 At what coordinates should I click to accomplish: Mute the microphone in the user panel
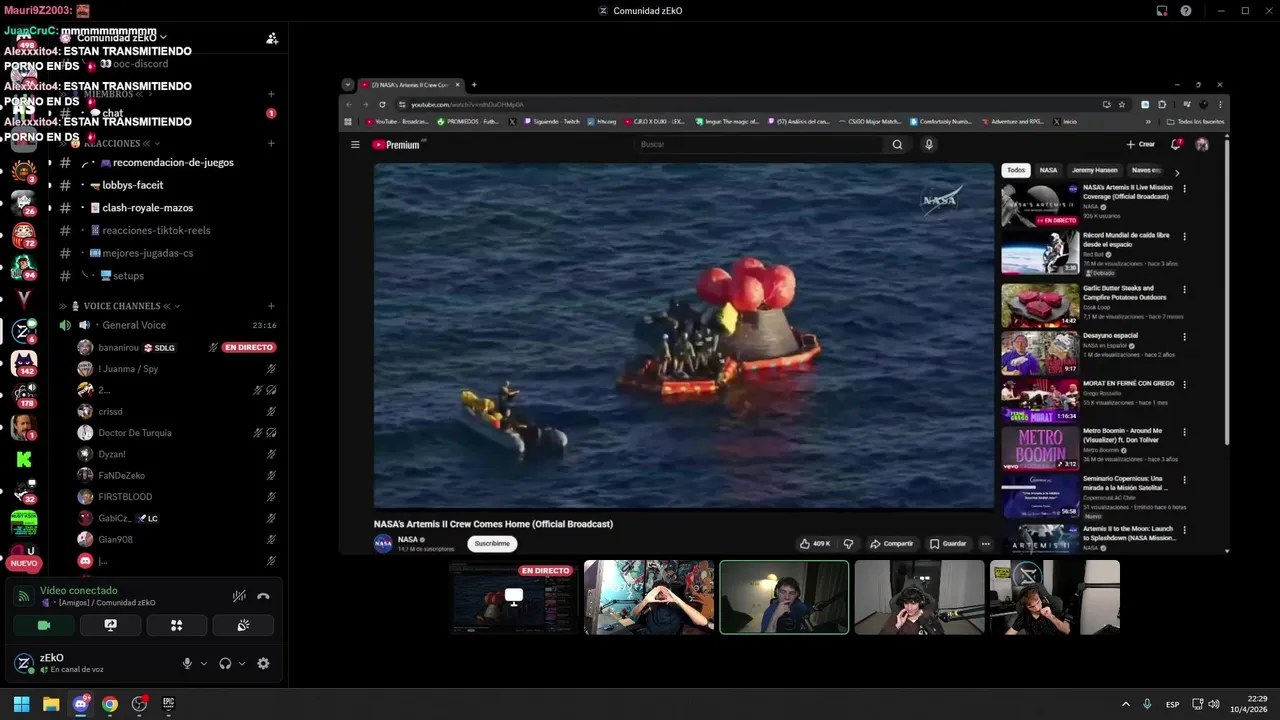click(186, 663)
